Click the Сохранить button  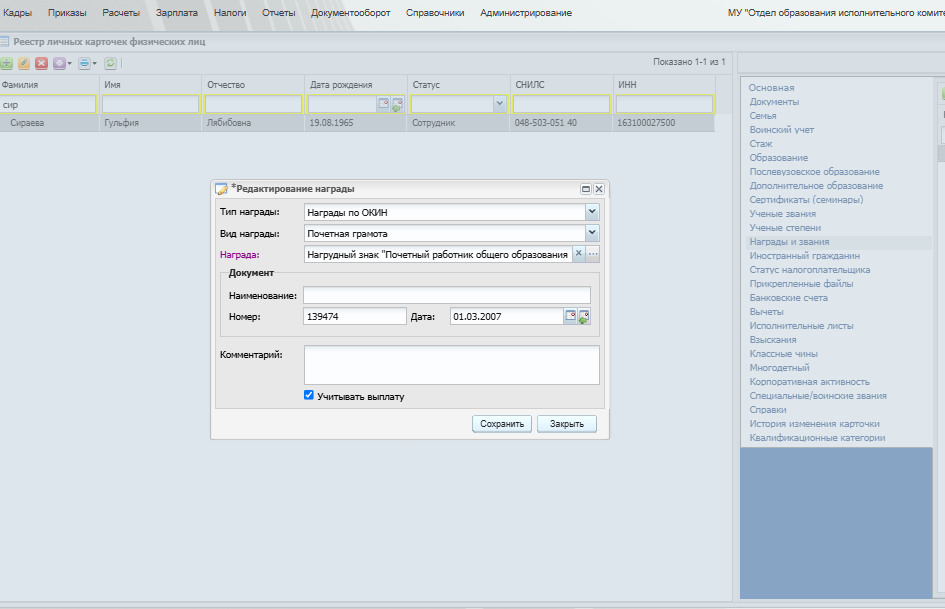click(502, 424)
